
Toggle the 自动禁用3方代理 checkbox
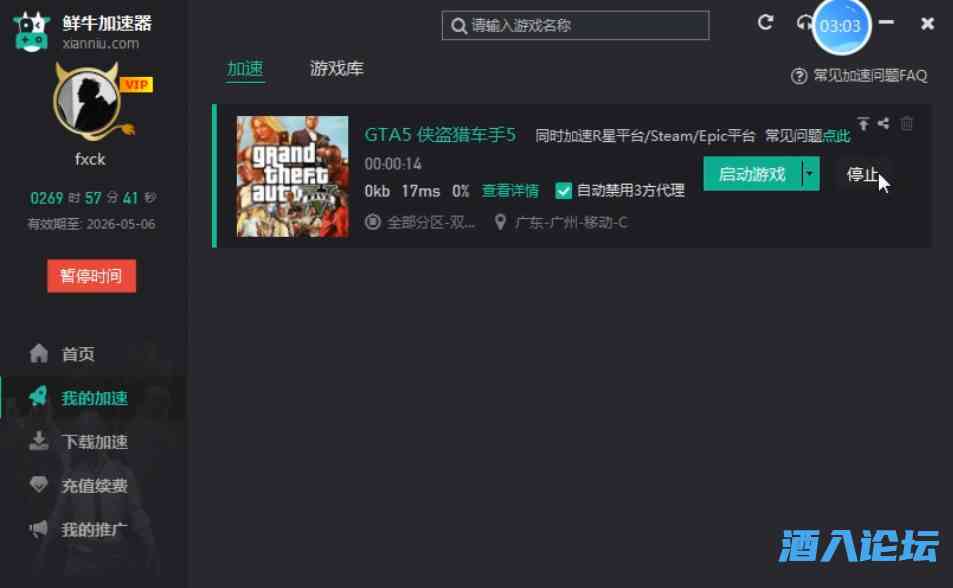565,190
